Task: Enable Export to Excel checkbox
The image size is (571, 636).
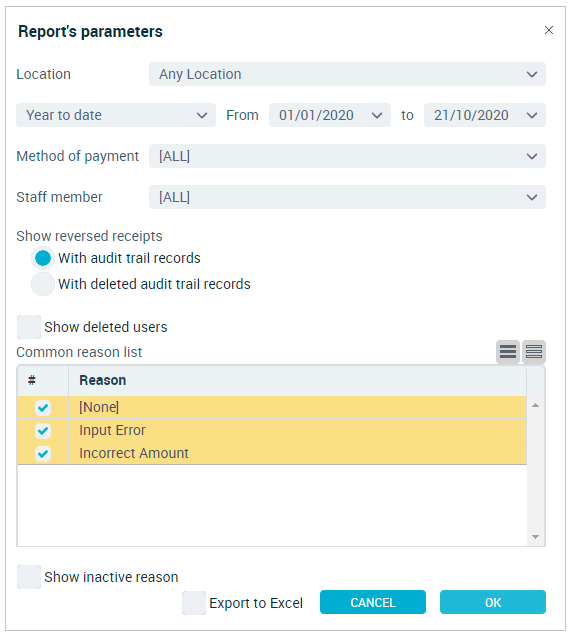Action: (x=194, y=603)
